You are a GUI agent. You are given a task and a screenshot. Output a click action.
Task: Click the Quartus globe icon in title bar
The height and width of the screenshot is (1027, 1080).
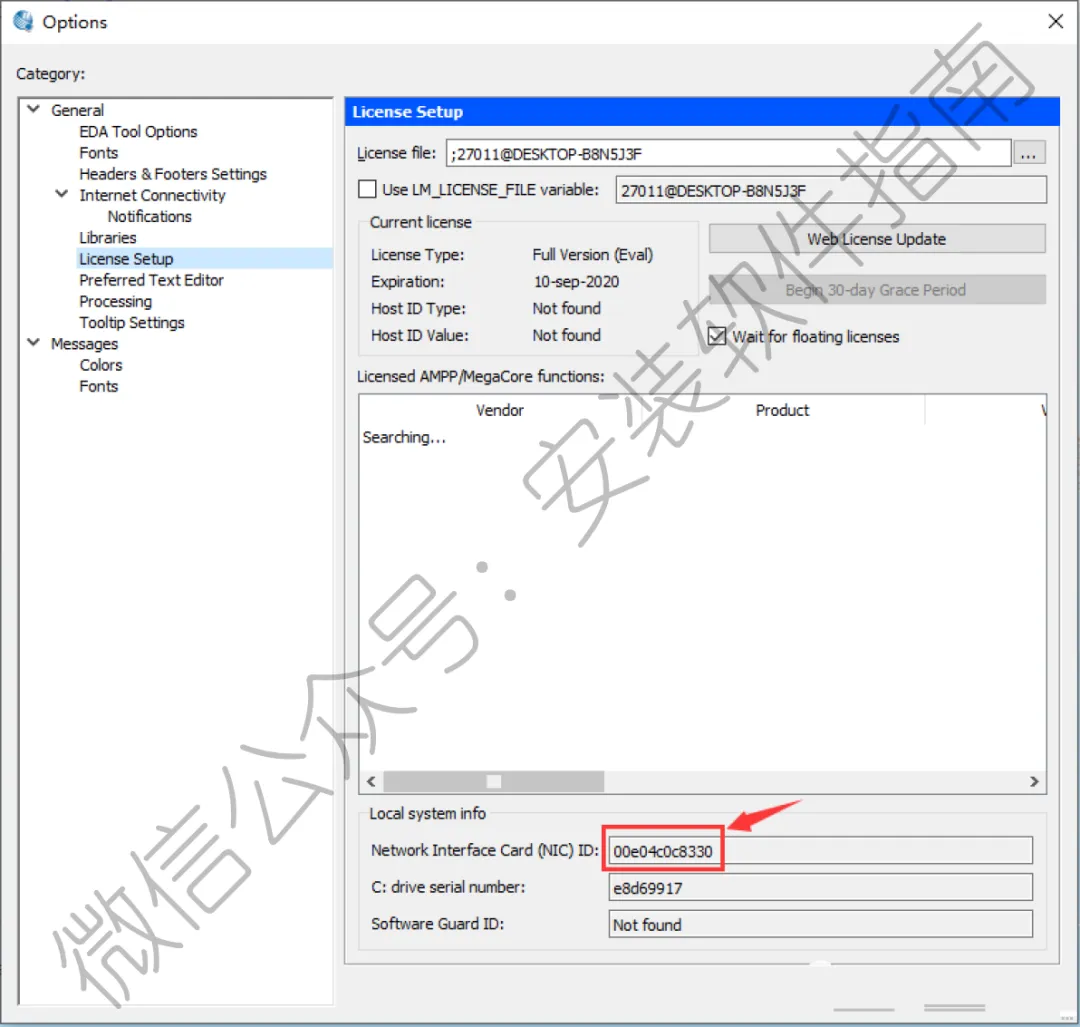point(23,21)
